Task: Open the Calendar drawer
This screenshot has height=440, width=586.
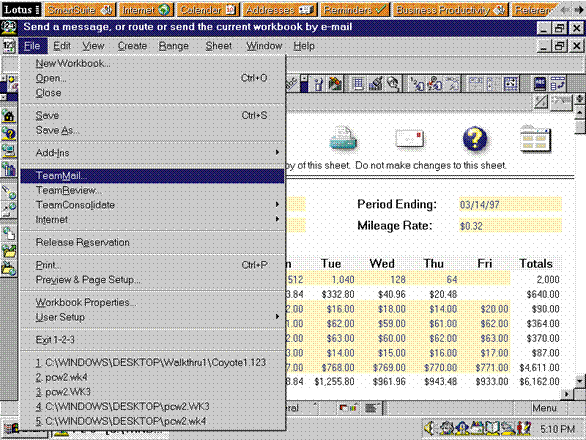Action: 208,10
